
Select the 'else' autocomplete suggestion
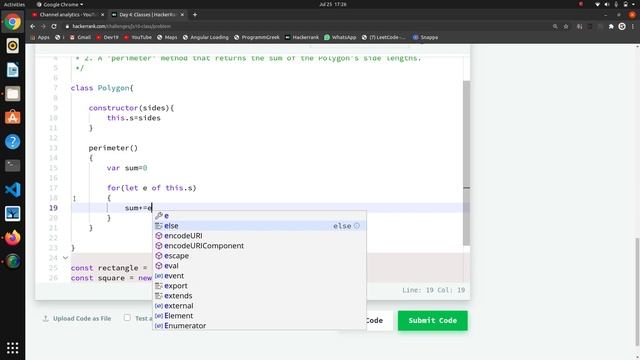point(259,226)
